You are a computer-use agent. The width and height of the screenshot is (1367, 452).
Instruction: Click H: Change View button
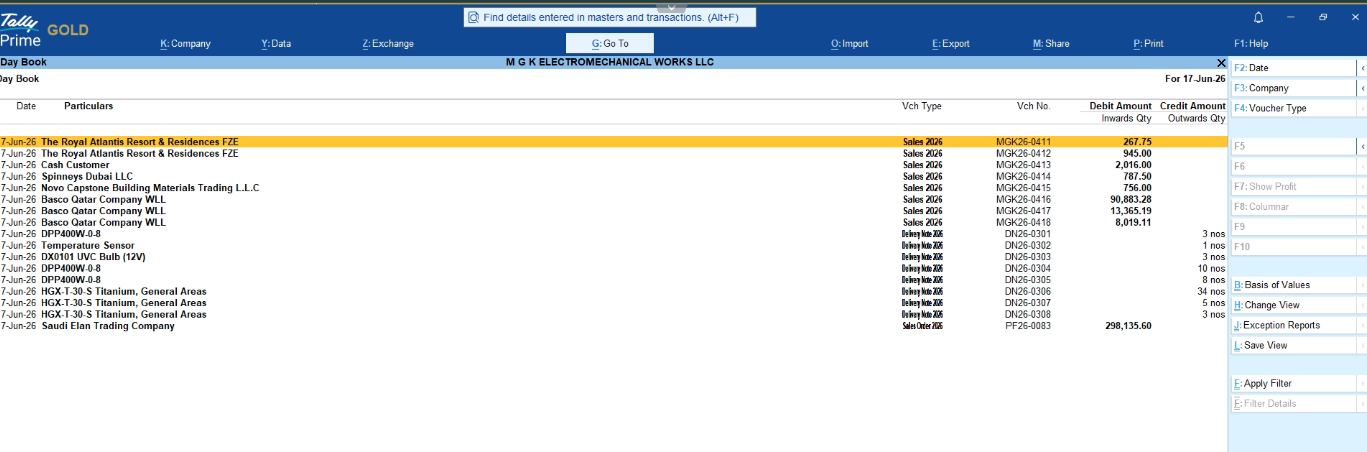tap(1292, 305)
